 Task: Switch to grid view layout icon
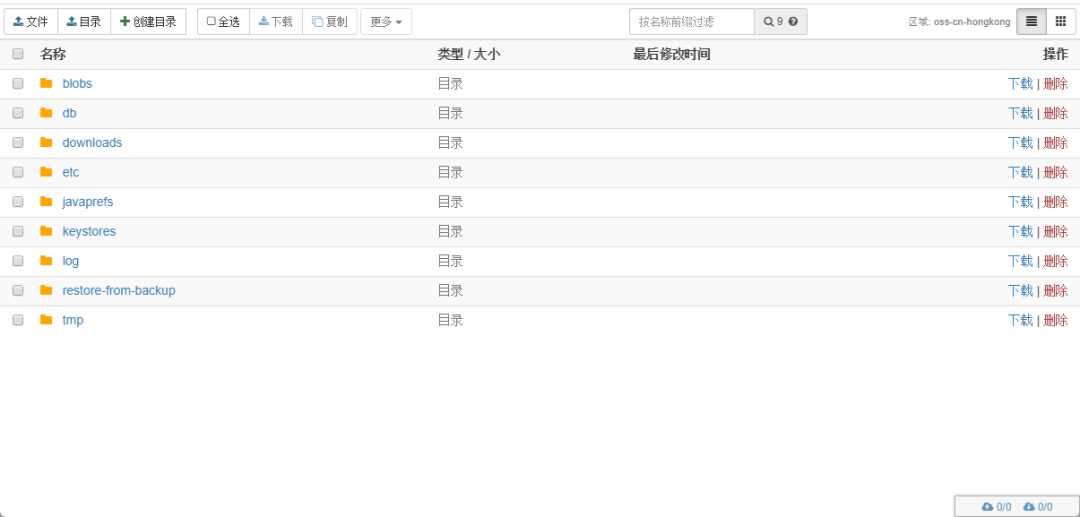pyautogui.click(x=1060, y=21)
